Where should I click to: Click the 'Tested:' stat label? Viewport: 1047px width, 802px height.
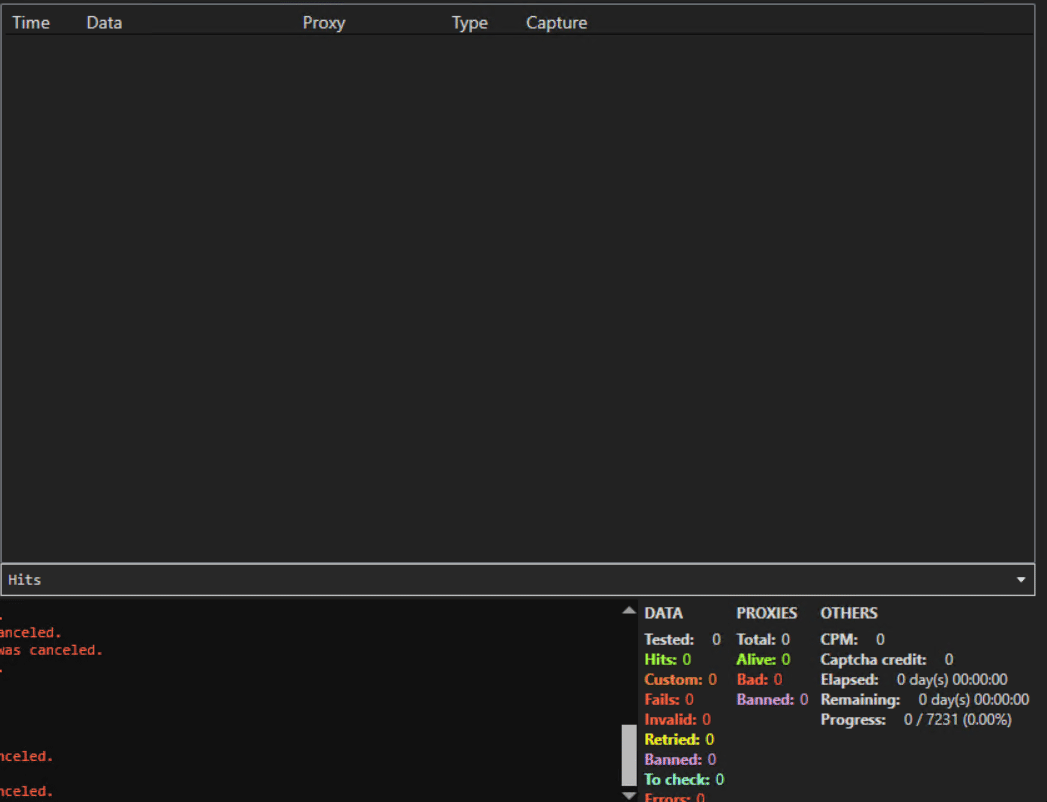click(669, 639)
